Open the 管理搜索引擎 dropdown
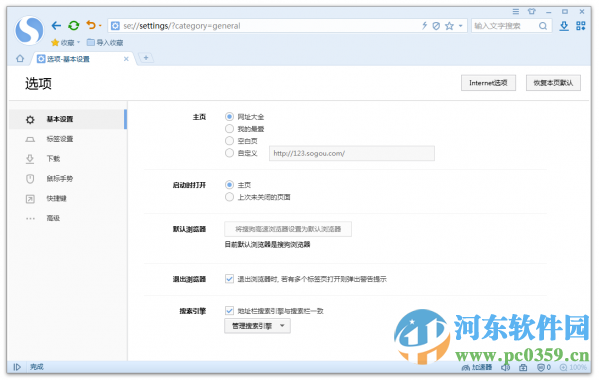 pyautogui.click(x=257, y=326)
